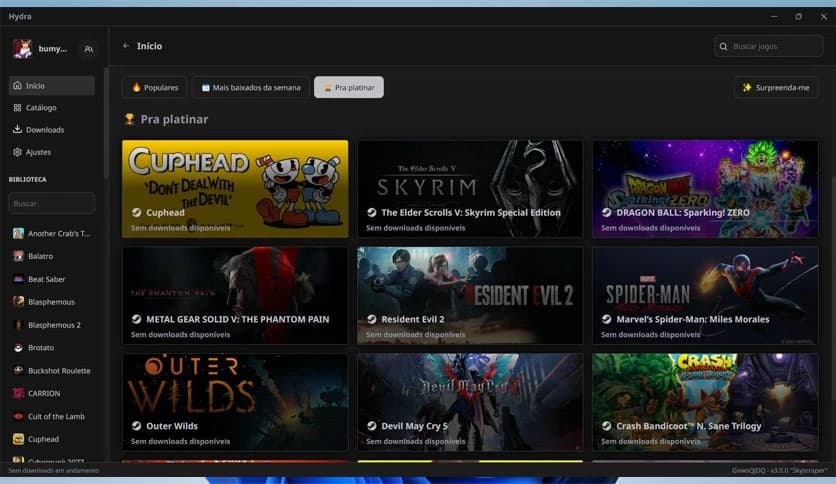Select Mais baixados da semana tab
This screenshot has height=484, width=836.
[x=251, y=87]
